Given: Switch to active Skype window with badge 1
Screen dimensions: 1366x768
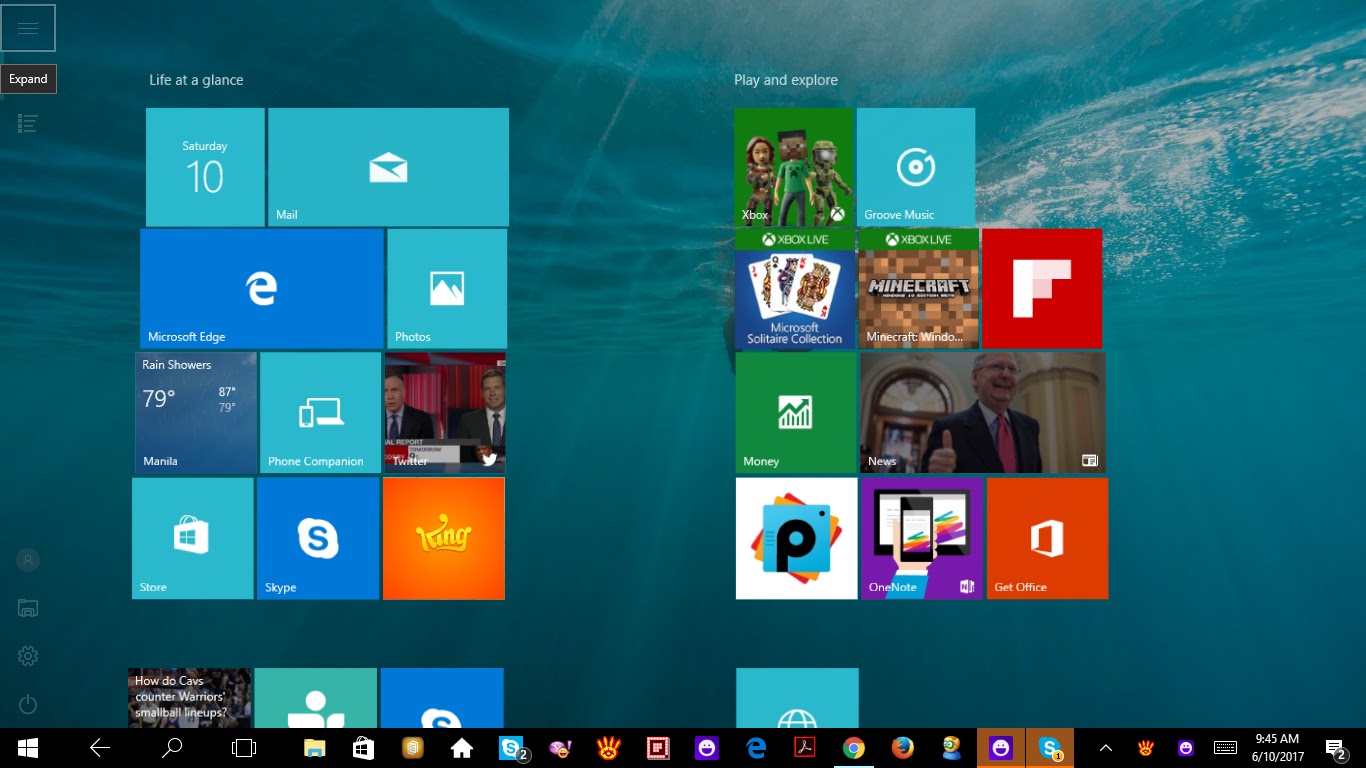Looking at the screenshot, I should 1050,748.
